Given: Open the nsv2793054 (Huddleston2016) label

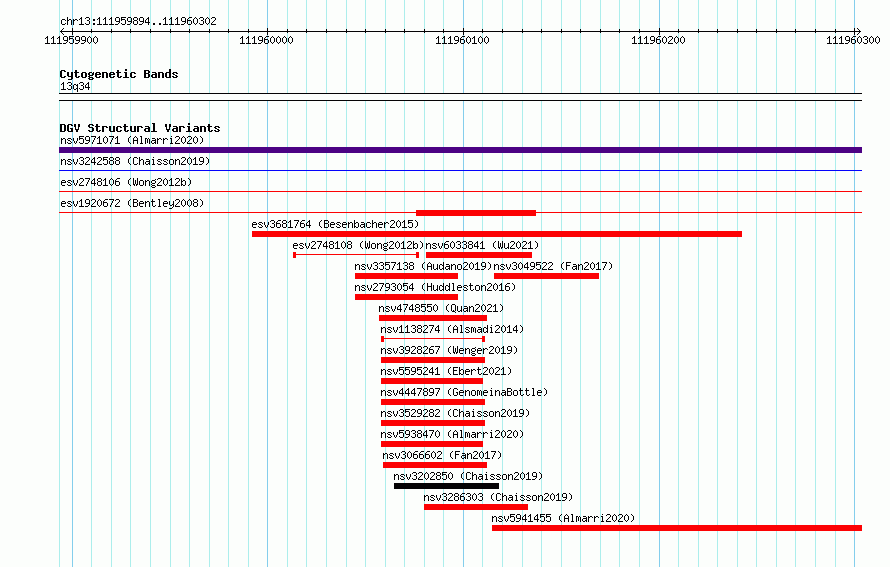Looking at the screenshot, I should pos(435,287).
